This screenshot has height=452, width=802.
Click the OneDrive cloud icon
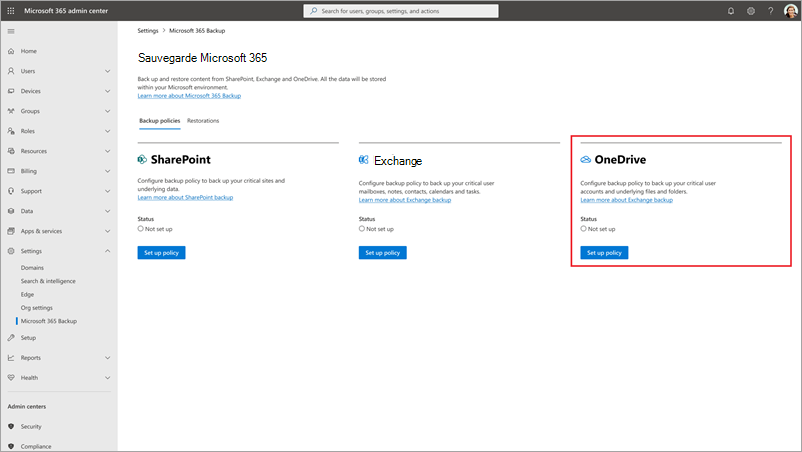586,160
